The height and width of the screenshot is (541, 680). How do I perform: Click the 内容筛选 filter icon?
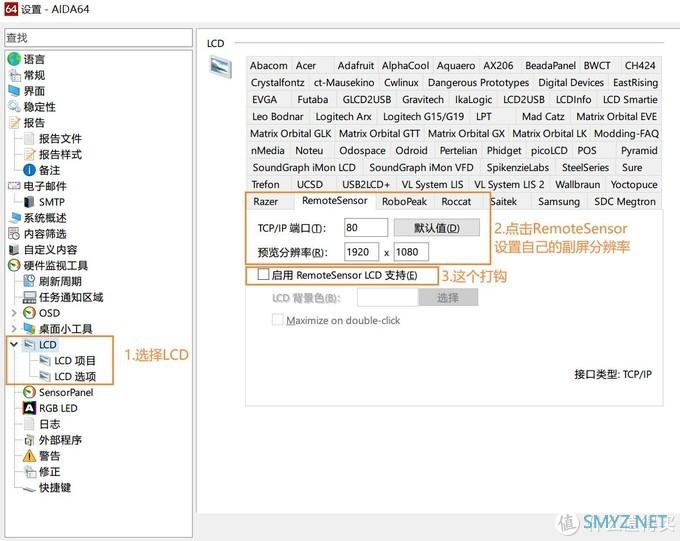tap(14, 234)
